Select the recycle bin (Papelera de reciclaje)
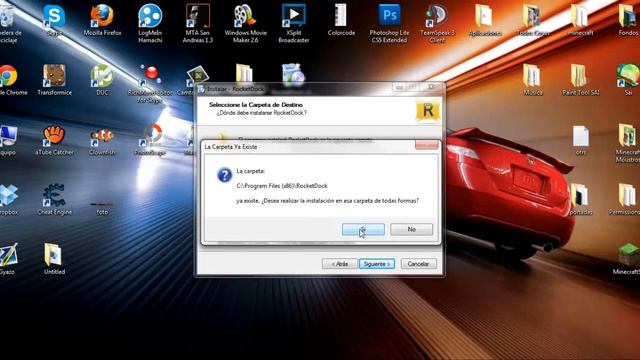This screenshot has width=640, height=360. 9,24
